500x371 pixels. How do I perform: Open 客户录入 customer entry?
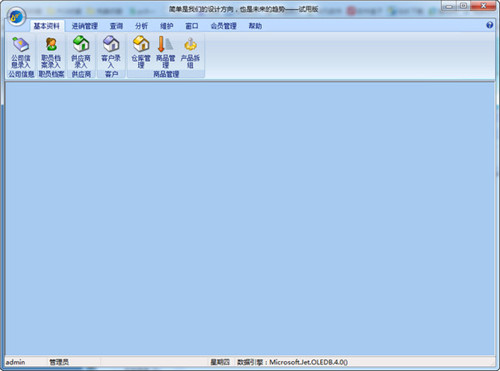pos(111,52)
